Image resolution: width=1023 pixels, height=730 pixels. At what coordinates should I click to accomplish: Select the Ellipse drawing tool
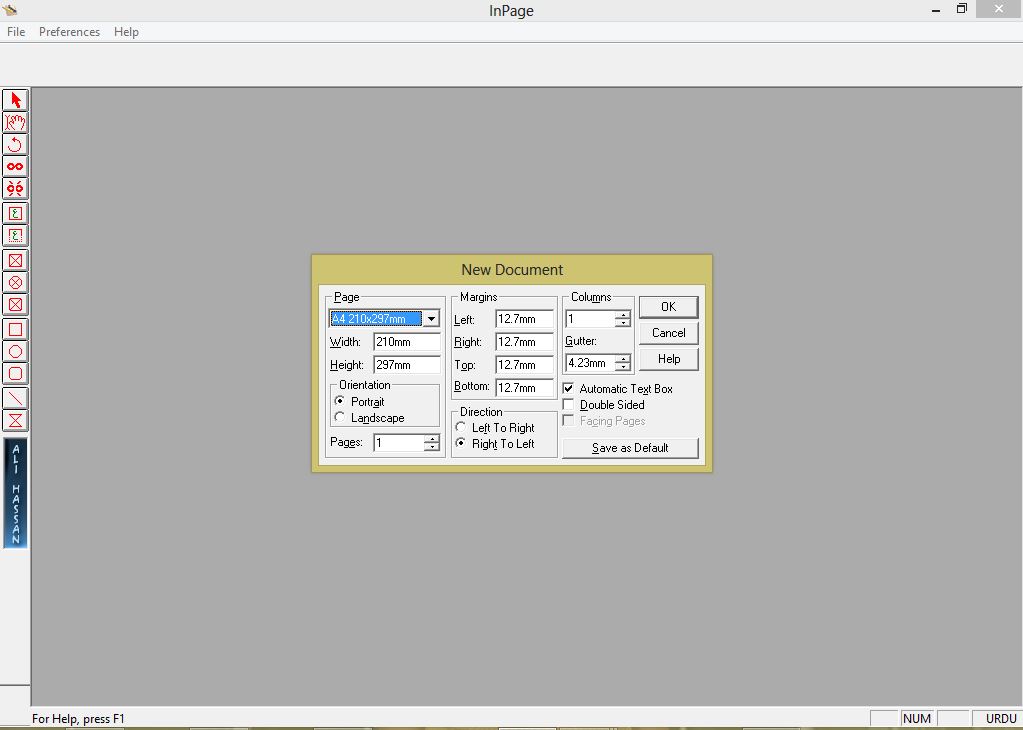pos(14,351)
